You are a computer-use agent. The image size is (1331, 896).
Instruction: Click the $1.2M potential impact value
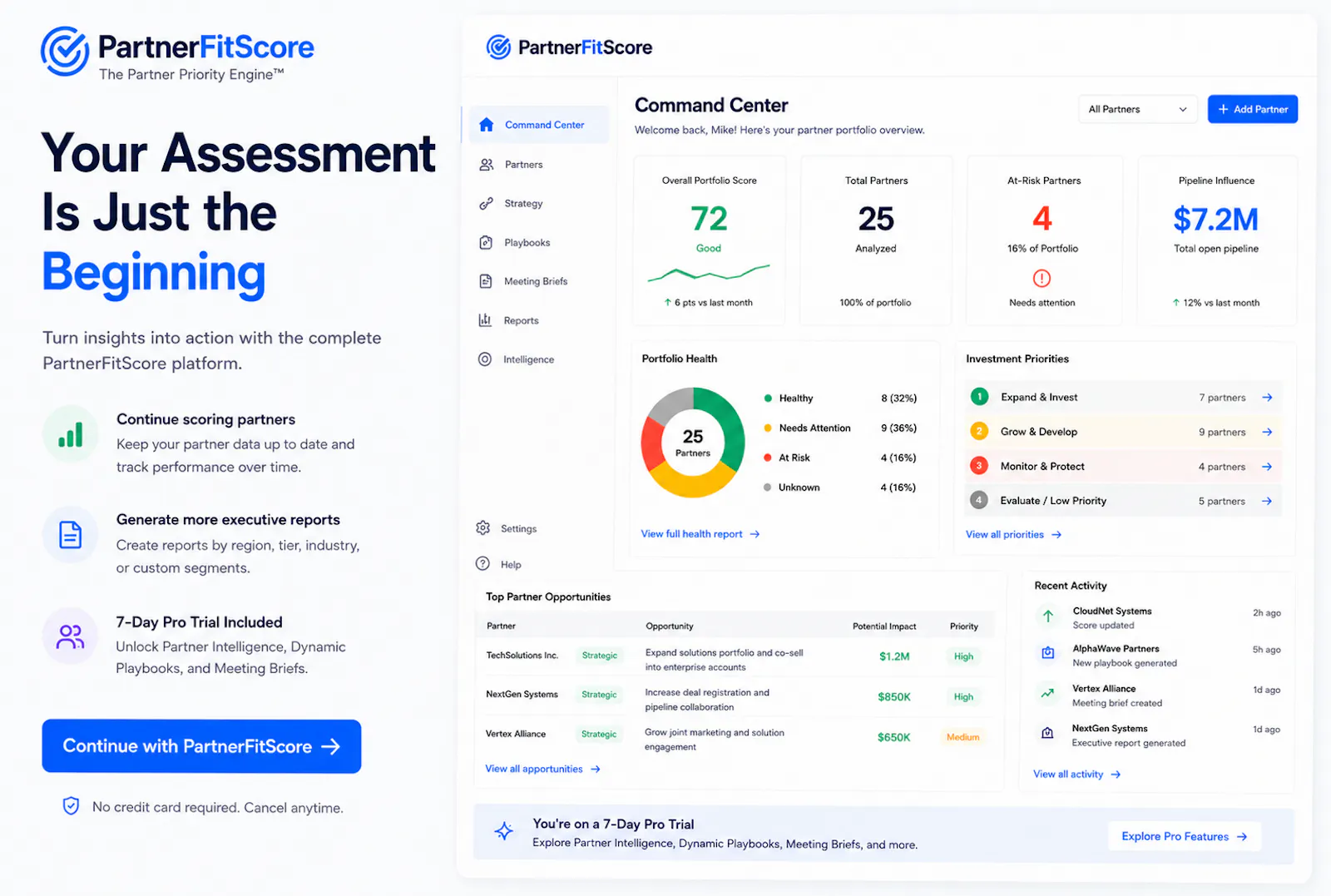[894, 656]
